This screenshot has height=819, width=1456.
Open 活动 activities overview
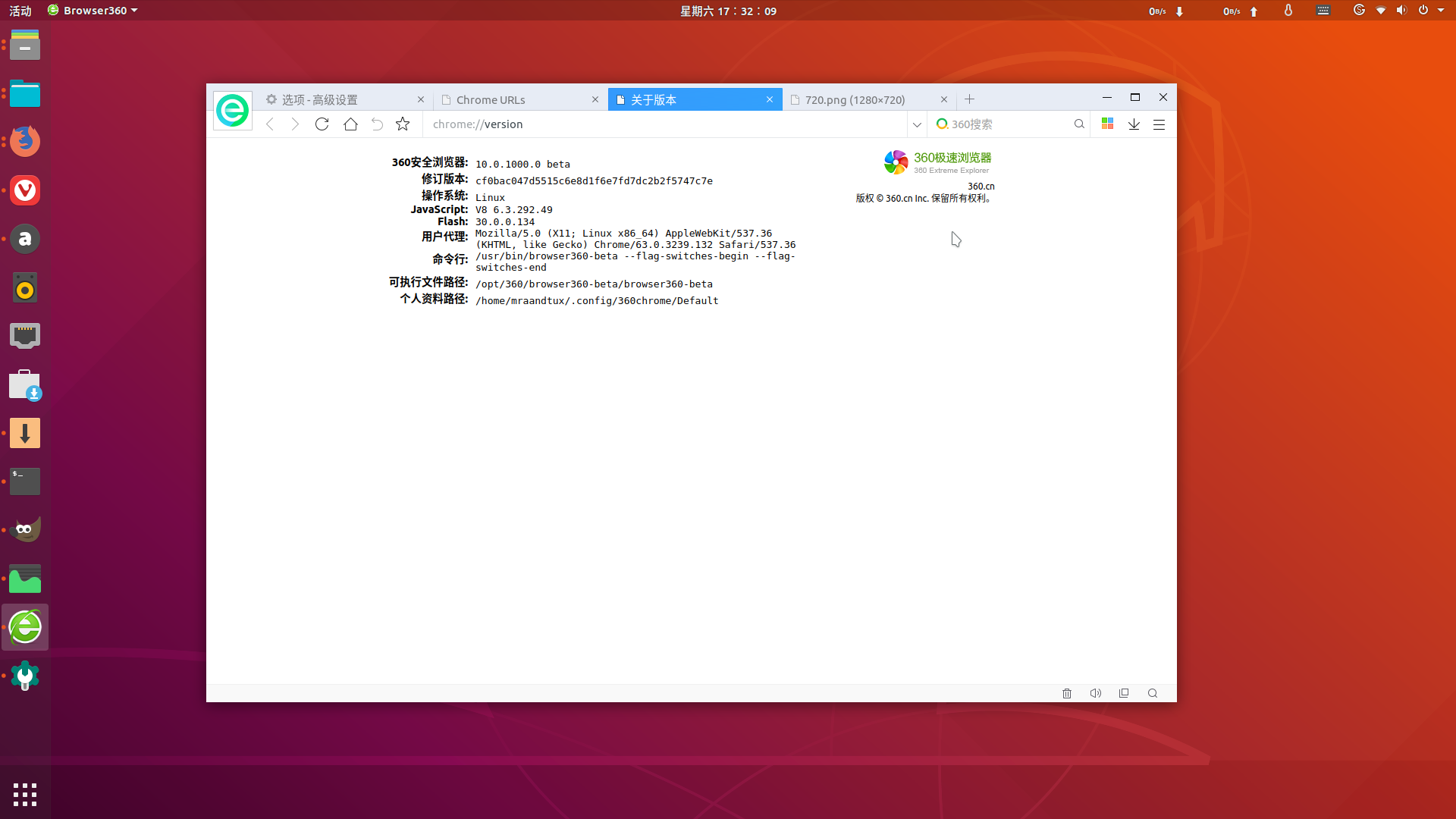click(20, 11)
